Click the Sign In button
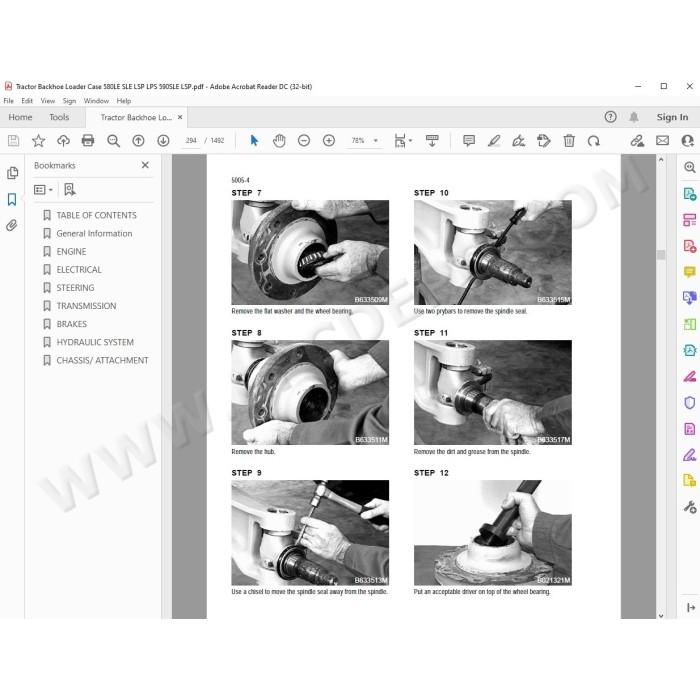700x700 pixels. tap(672, 117)
